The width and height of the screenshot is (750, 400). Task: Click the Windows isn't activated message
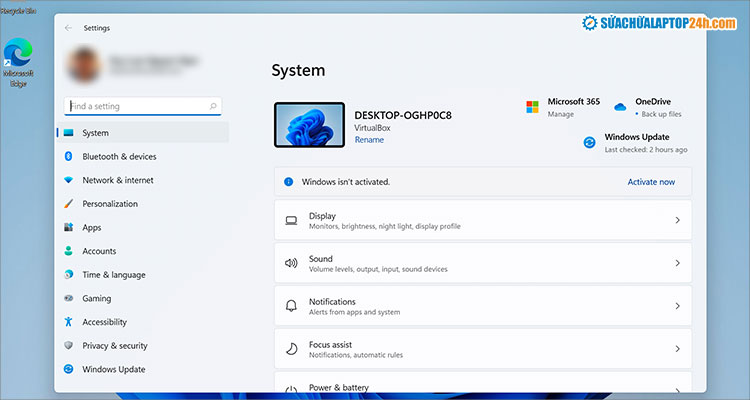(x=346, y=182)
